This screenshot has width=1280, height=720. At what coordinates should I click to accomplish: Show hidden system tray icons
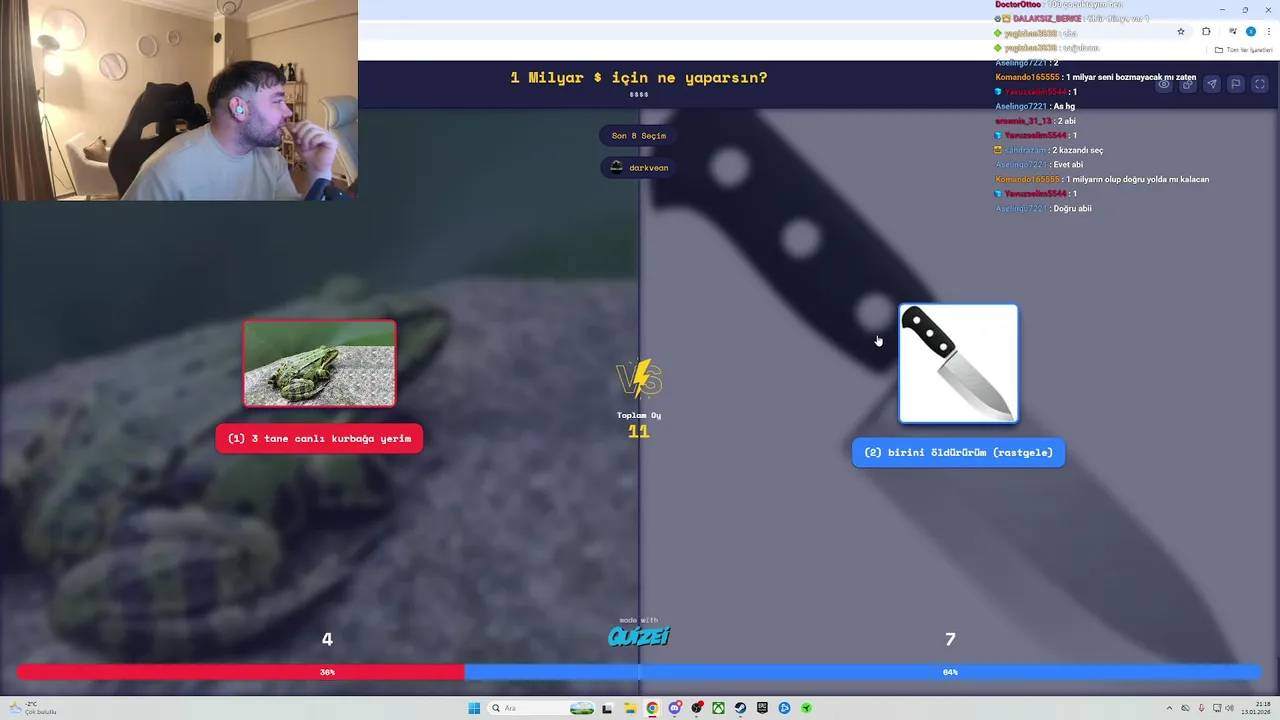[1169, 708]
